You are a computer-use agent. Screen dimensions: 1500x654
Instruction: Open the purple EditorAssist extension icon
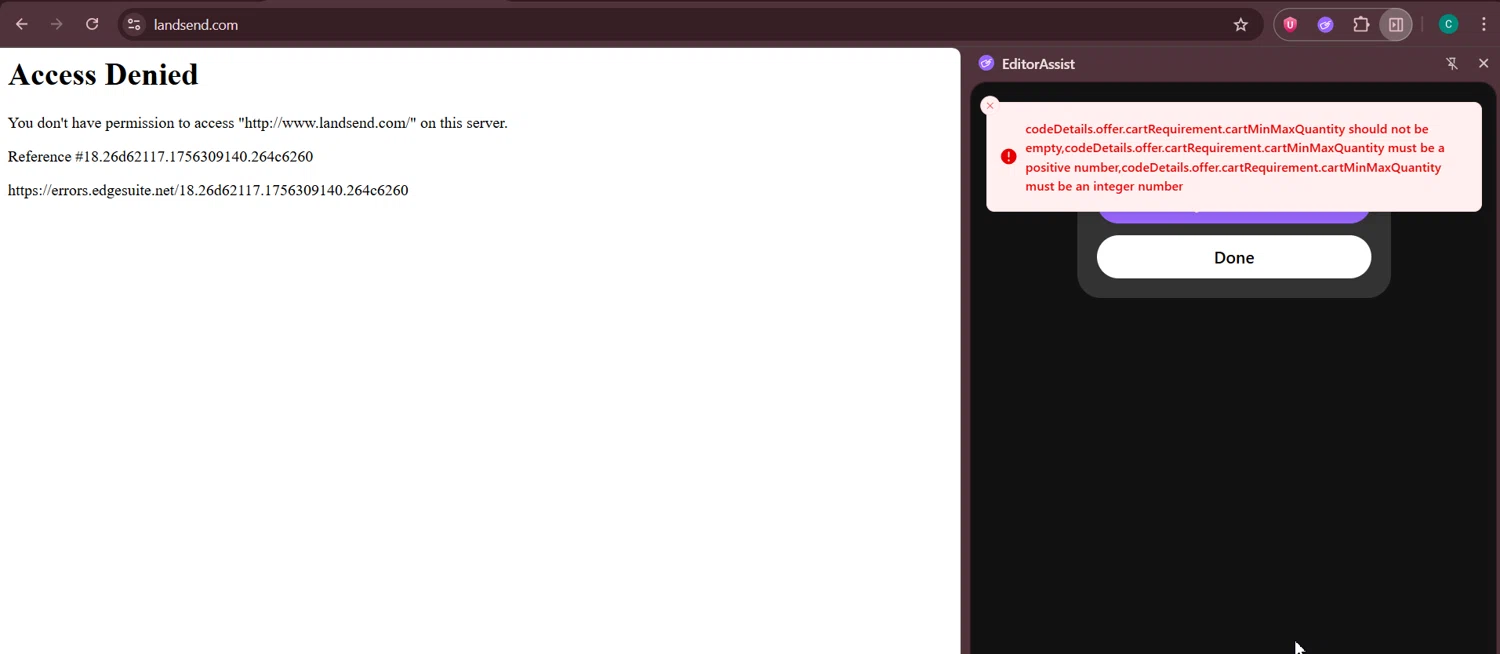tap(1325, 25)
